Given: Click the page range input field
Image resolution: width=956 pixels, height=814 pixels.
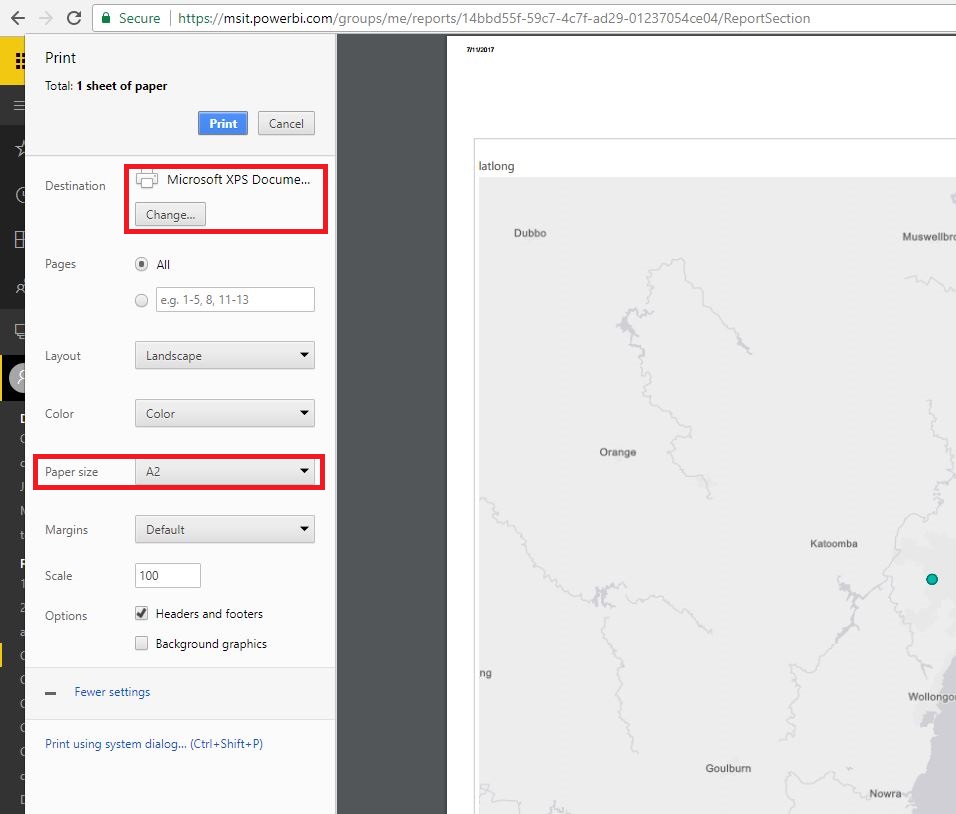Looking at the screenshot, I should point(235,299).
